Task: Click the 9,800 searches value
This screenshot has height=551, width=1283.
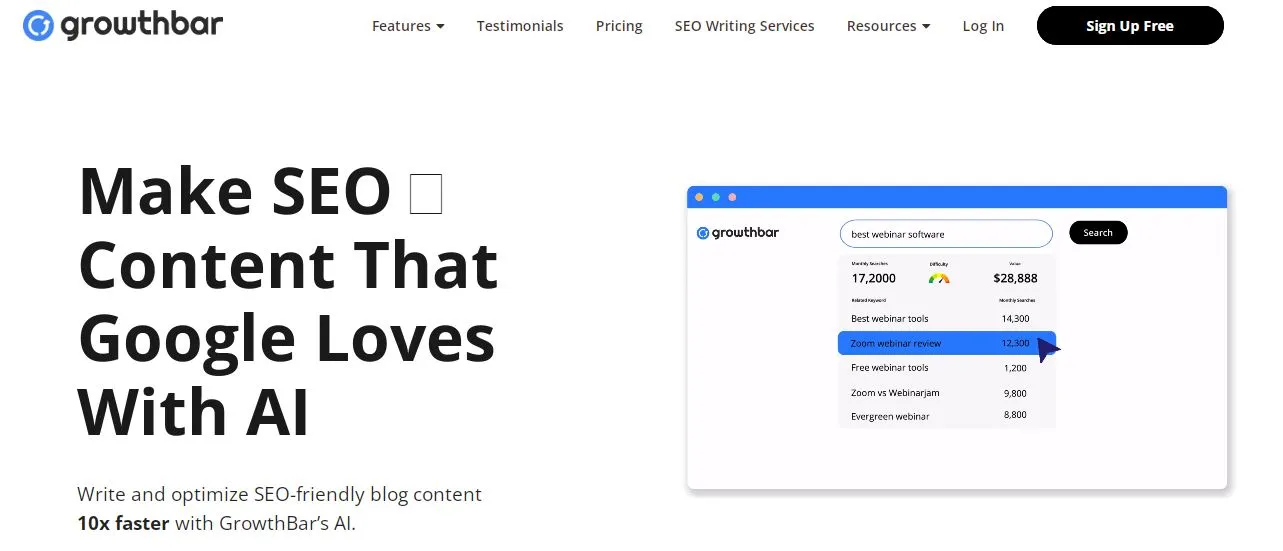Action: [1015, 393]
